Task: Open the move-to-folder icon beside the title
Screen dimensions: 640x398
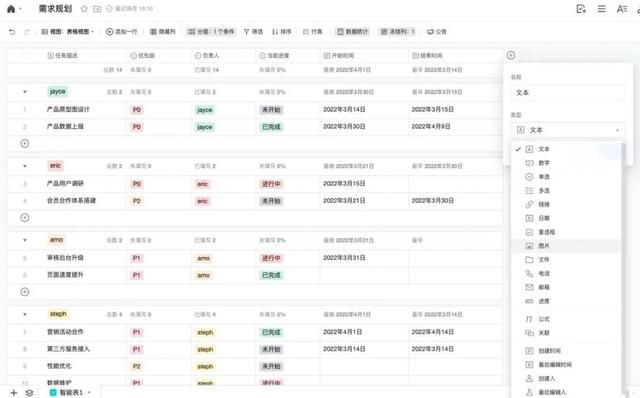Action: [x=97, y=9]
